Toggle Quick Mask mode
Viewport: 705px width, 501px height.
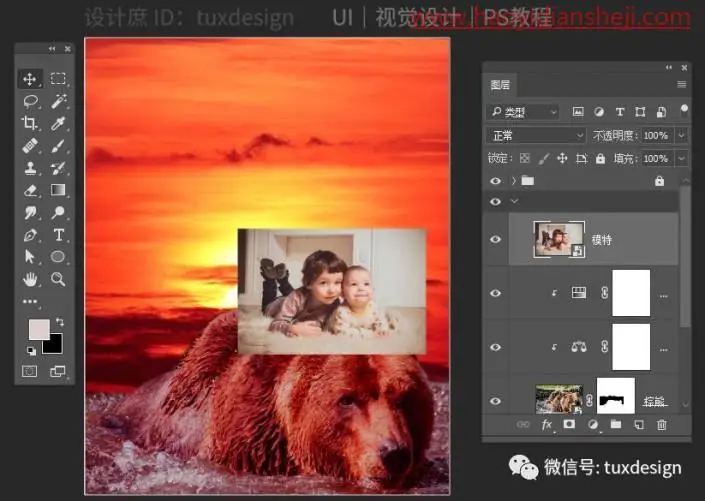[x=30, y=371]
